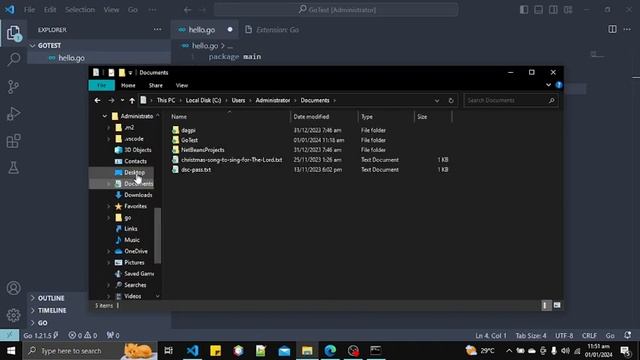The height and width of the screenshot is (360, 640).
Task: Open recent locations dropdown in File Explorer
Action: point(122,100)
